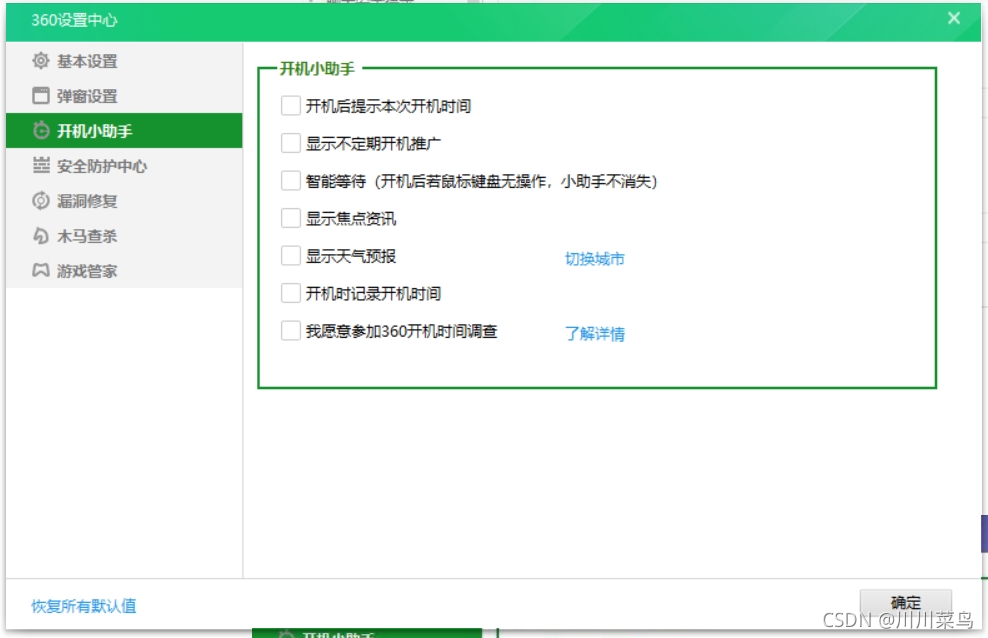This screenshot has height=638, width=988.
Task: Switch to 弹窗设置 section
Action: (124, 96)
